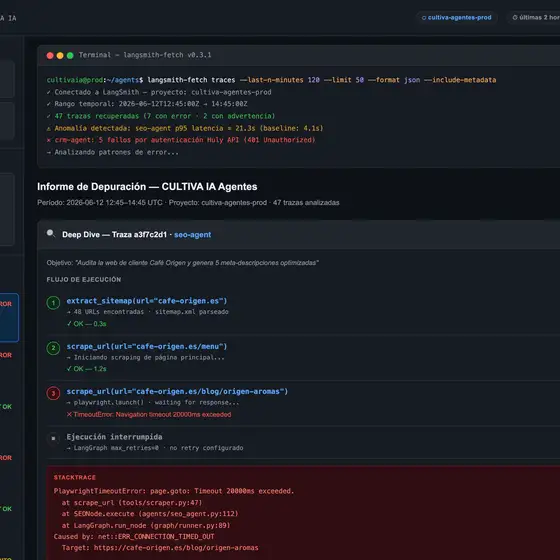Viewport: 560px width, 560px height.
Task: Click the red X beside TimeoutError message
Action: 69,414
